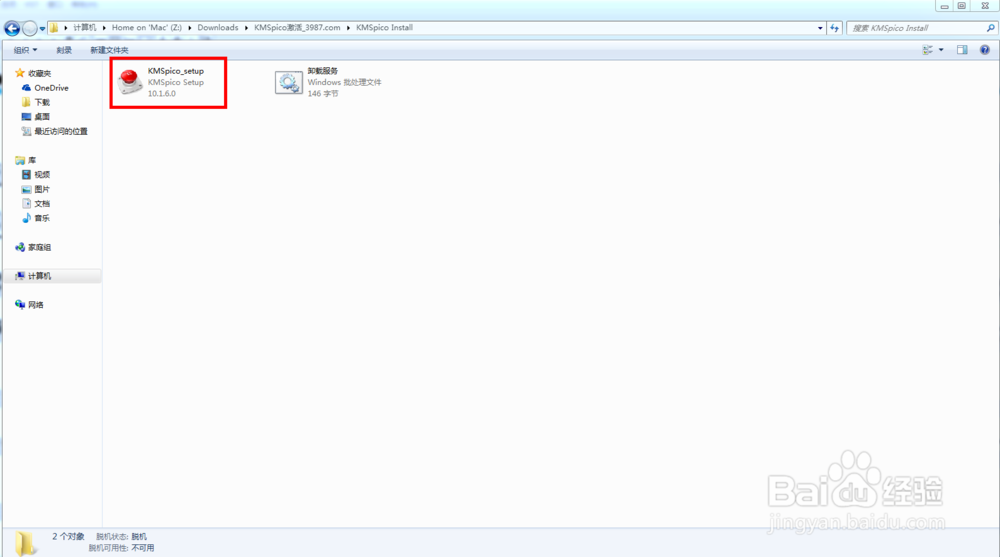Select 网络 in the sidebar
This screenshot has height=557, width=1000.
(x=29, y=305)
